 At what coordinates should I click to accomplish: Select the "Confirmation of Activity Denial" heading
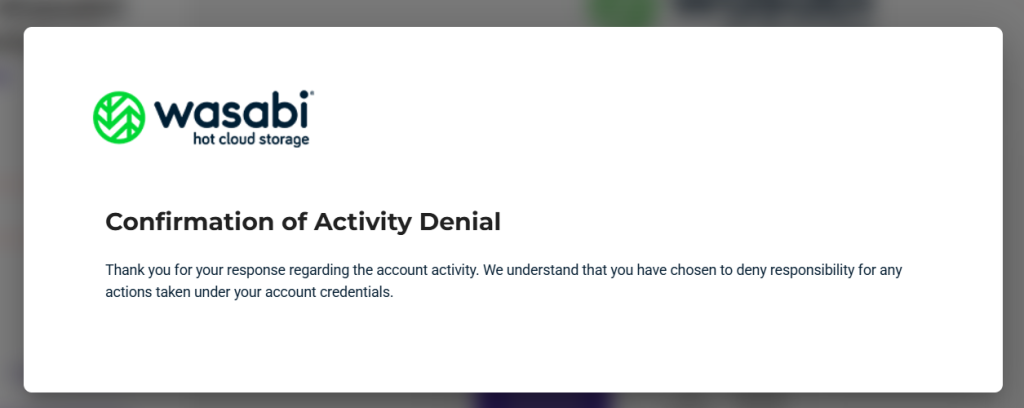click(303, 222)
